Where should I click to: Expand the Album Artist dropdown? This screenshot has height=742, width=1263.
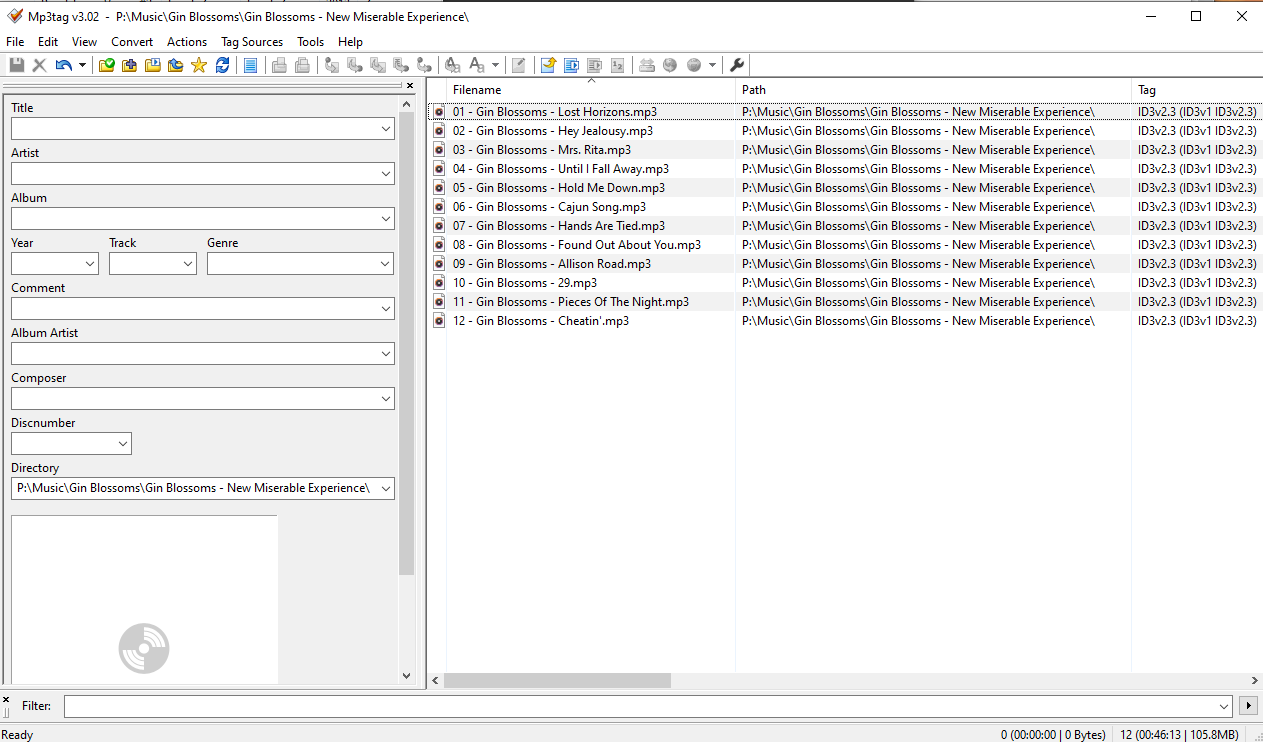[x=386, y=354]
